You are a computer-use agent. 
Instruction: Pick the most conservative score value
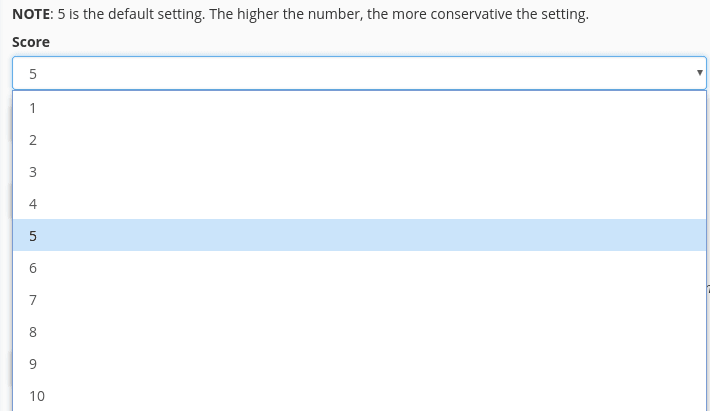pyautogui.click(x=359, y=396)
